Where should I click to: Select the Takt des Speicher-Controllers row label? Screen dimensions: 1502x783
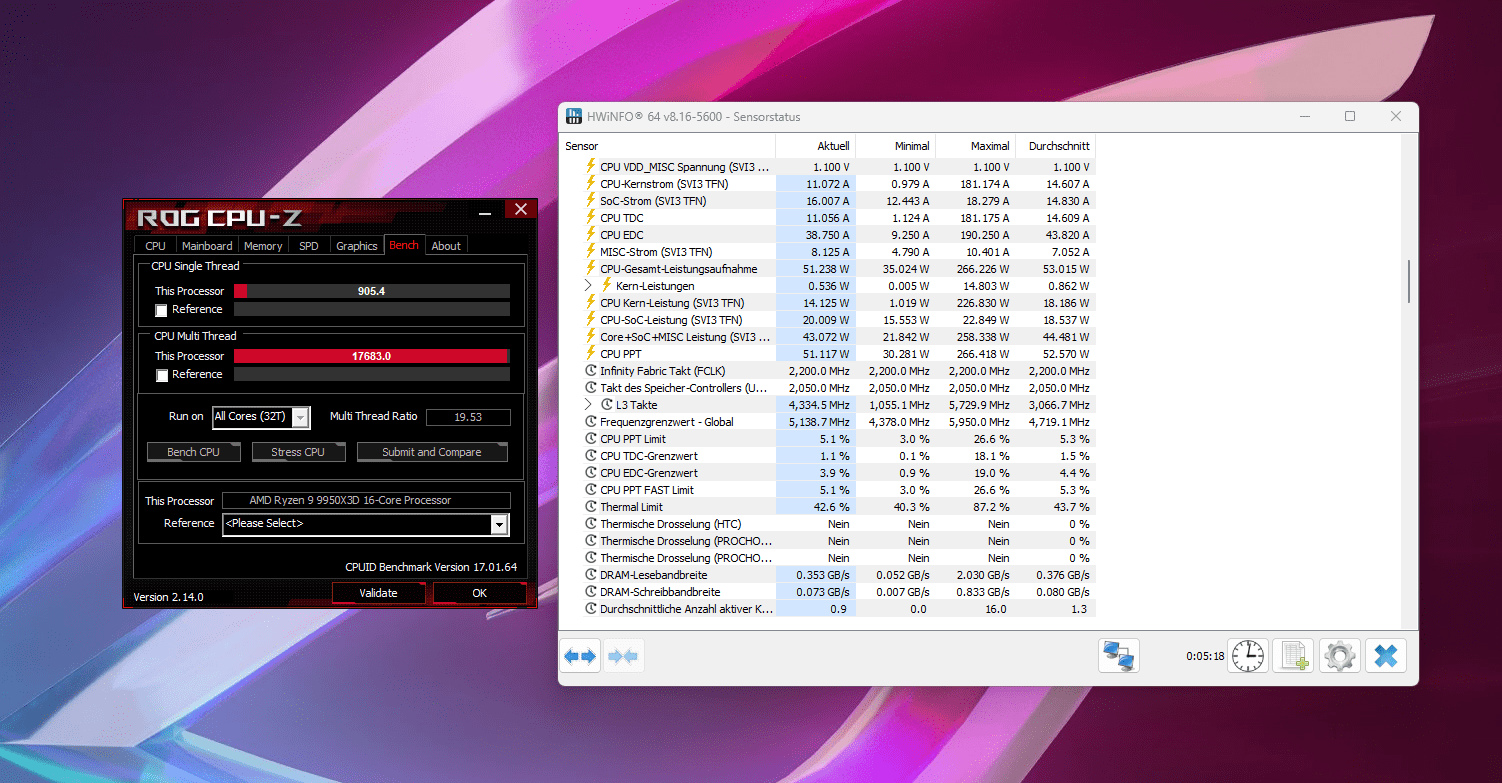tap(684, 388)
